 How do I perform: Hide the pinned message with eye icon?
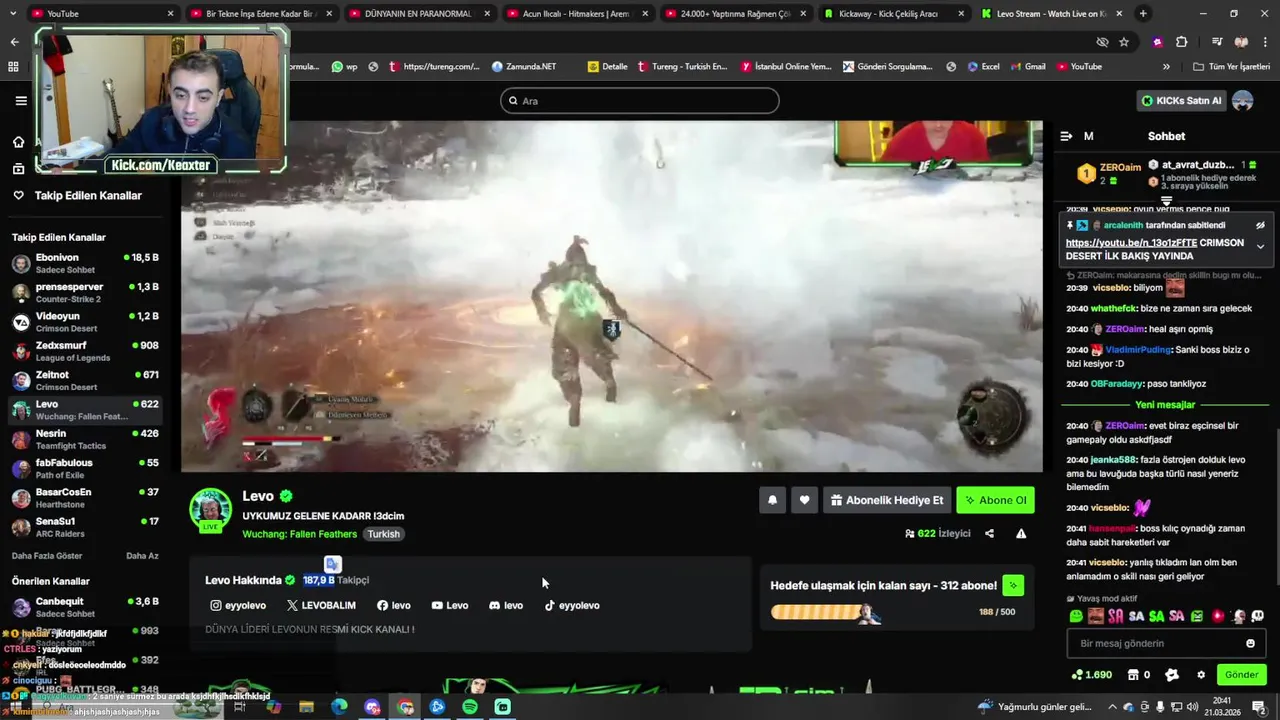[1260, 226]
